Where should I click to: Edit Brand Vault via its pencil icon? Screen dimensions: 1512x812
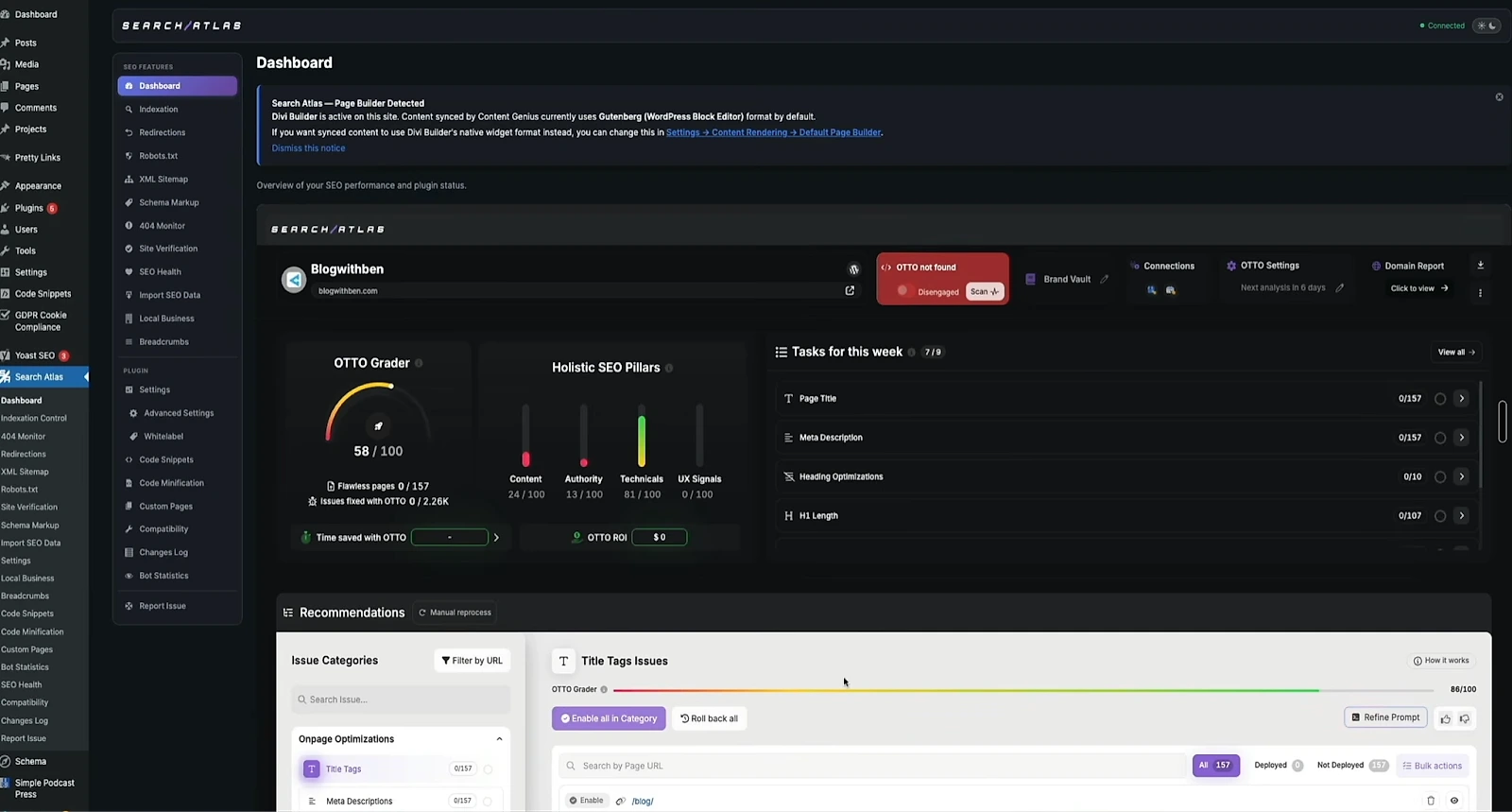point(1104,279)
